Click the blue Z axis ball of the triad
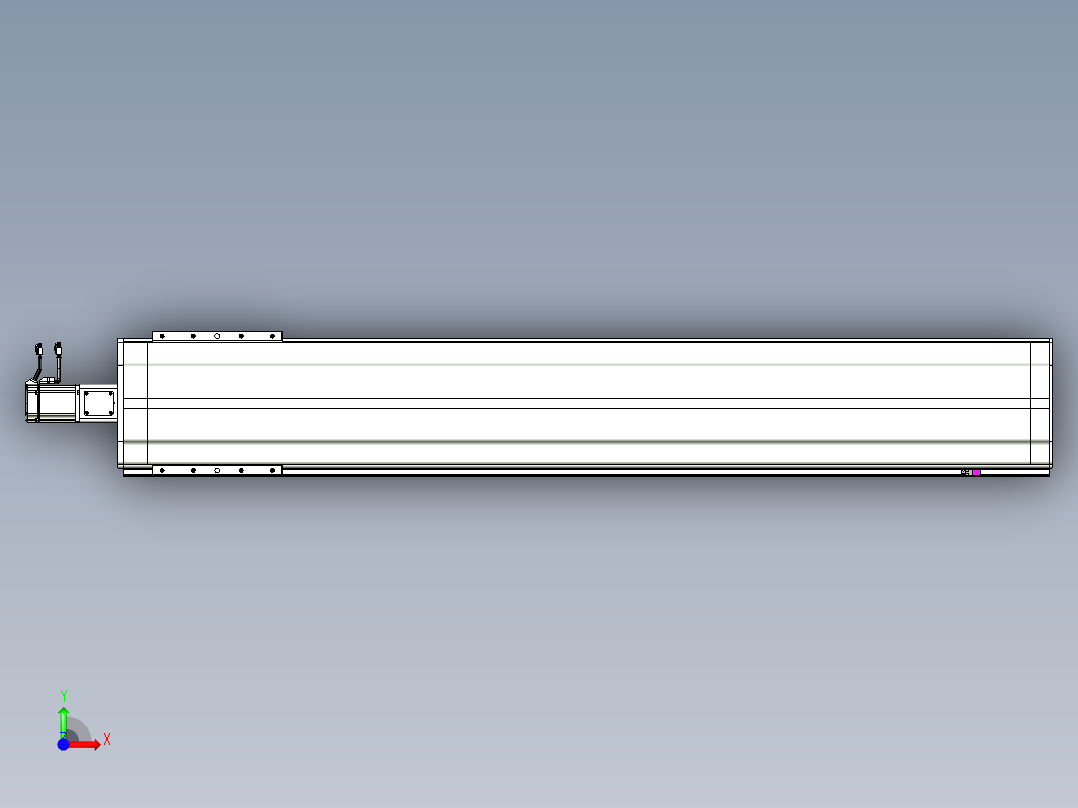This screenshot has width=1078, height=808. pyautogui.click(x=63, y=744)
